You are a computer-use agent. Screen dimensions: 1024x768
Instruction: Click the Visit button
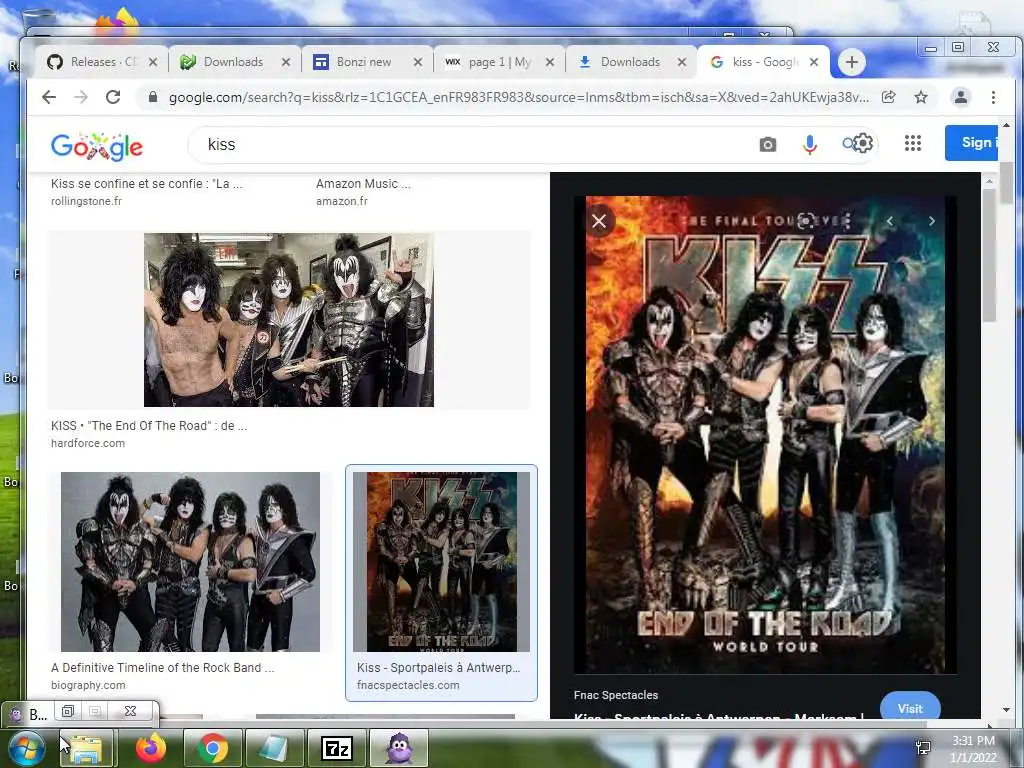click(x=910, y=707)
